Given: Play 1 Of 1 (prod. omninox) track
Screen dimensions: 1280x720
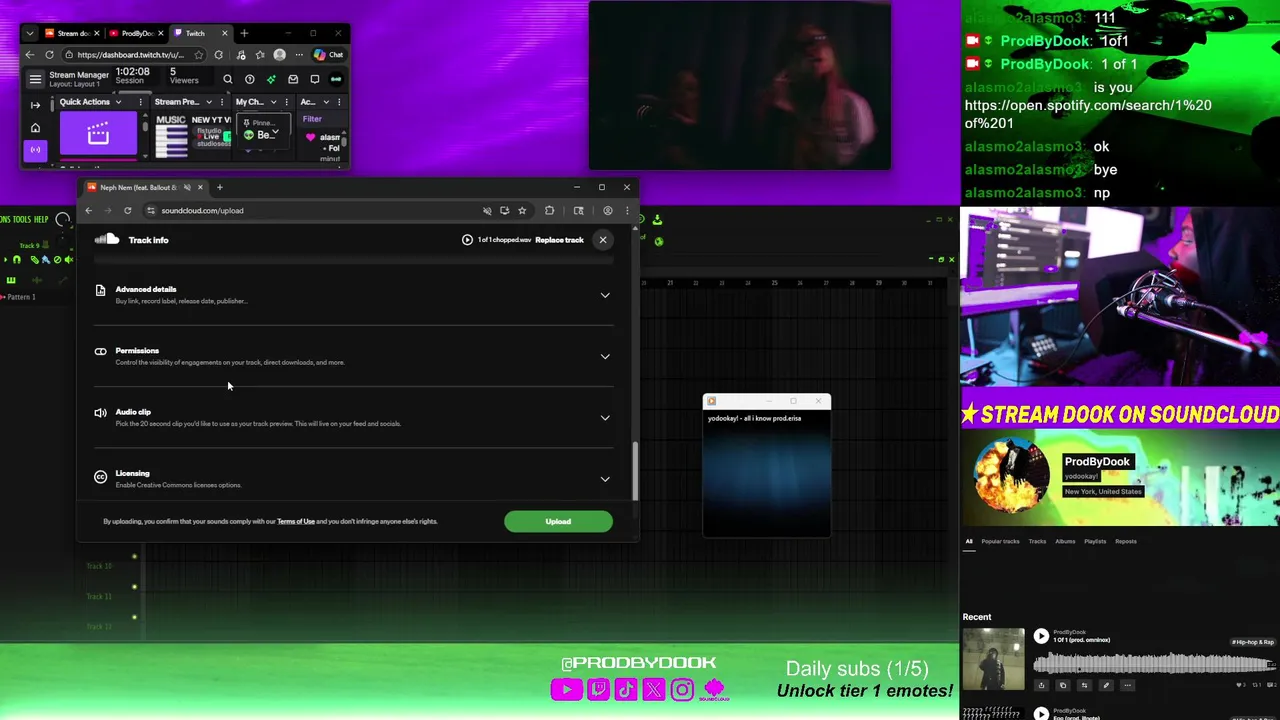Looking at the screenshot, I should pyautogui.click(x=1041, y=636).
